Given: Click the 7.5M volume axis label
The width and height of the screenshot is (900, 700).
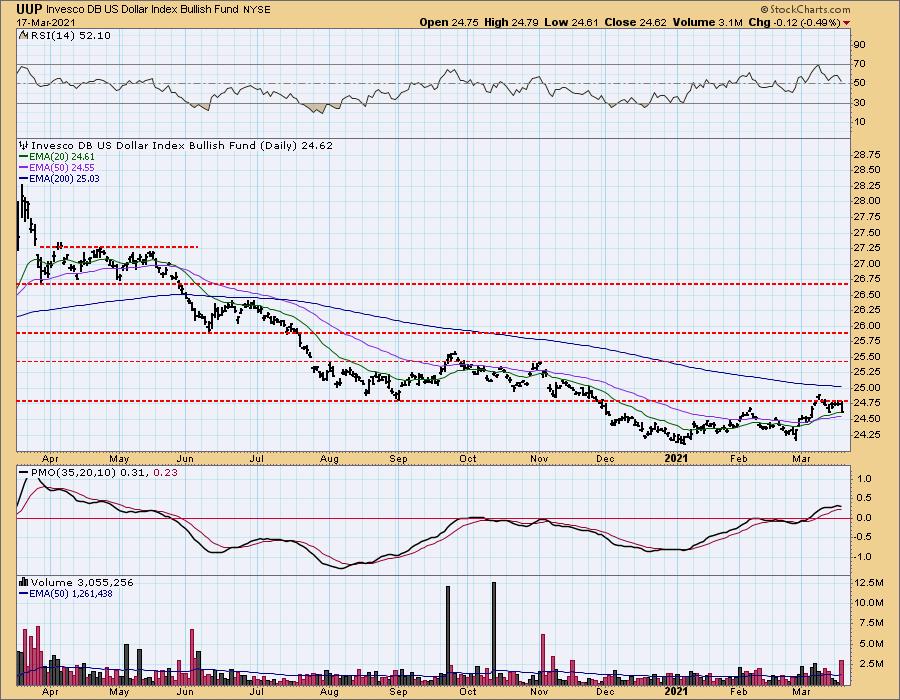Looking at the screenshot, I should pyautogui.click(x=871, y=623).
